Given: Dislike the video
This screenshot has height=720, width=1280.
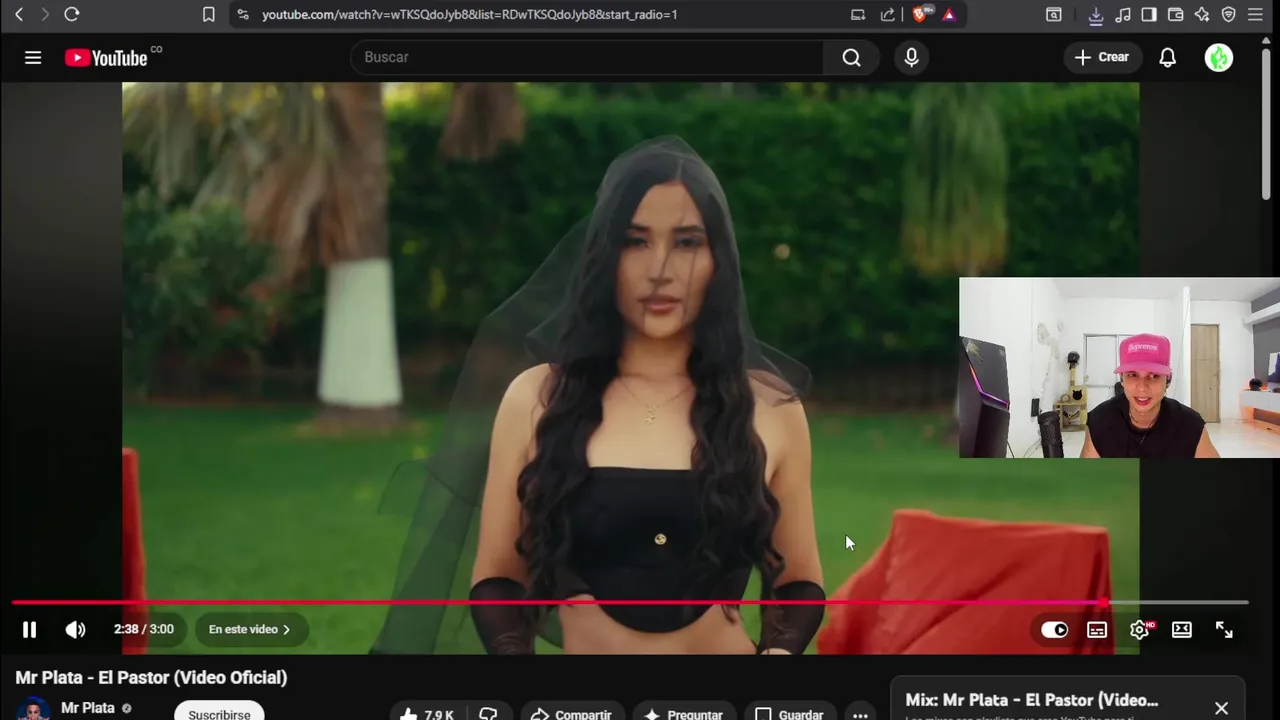Looking at the screenshot, I should click(x=488, y=713).
